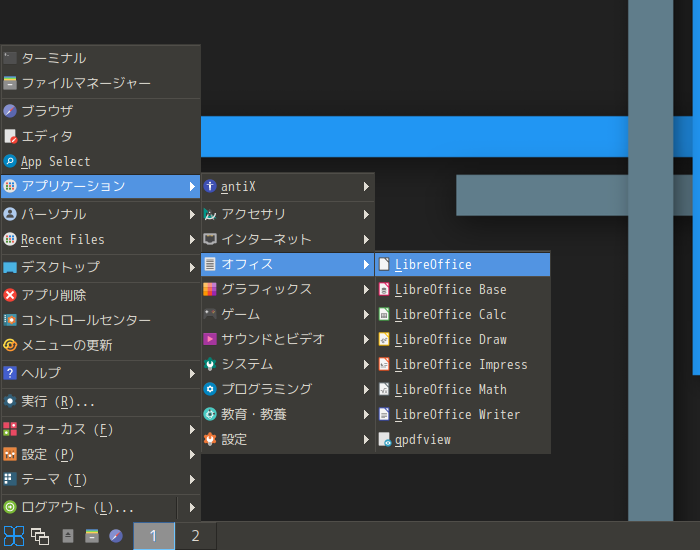Expand the Recent Files submenu arrow

point(192,240)
